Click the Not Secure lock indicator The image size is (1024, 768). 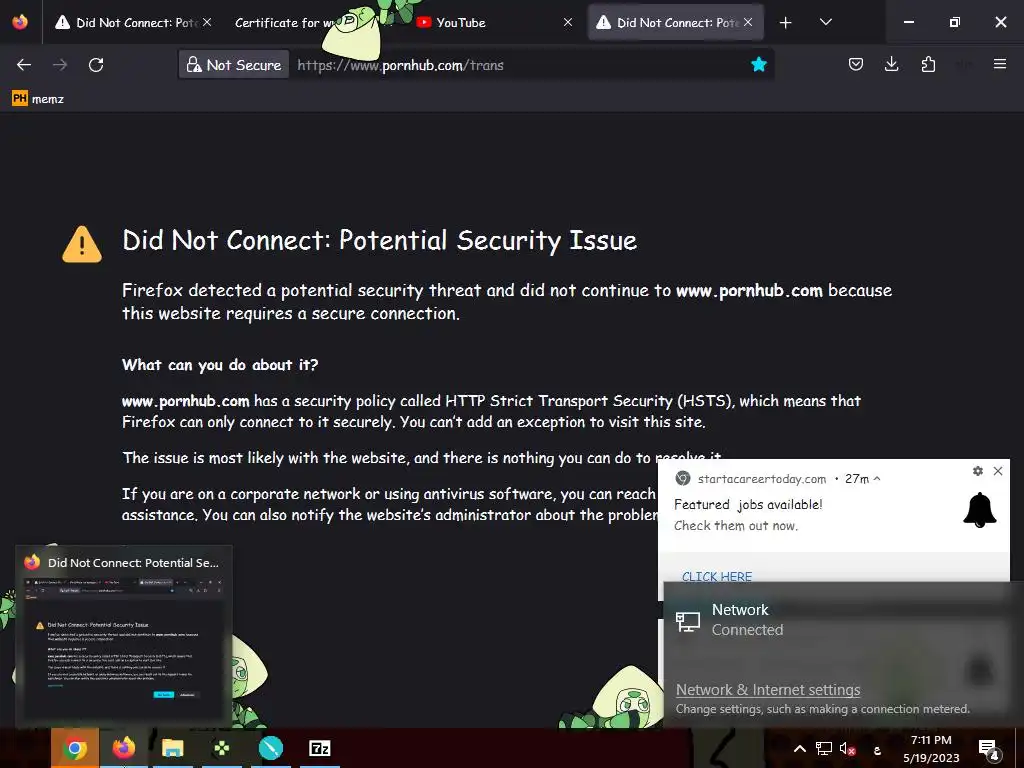234,65
